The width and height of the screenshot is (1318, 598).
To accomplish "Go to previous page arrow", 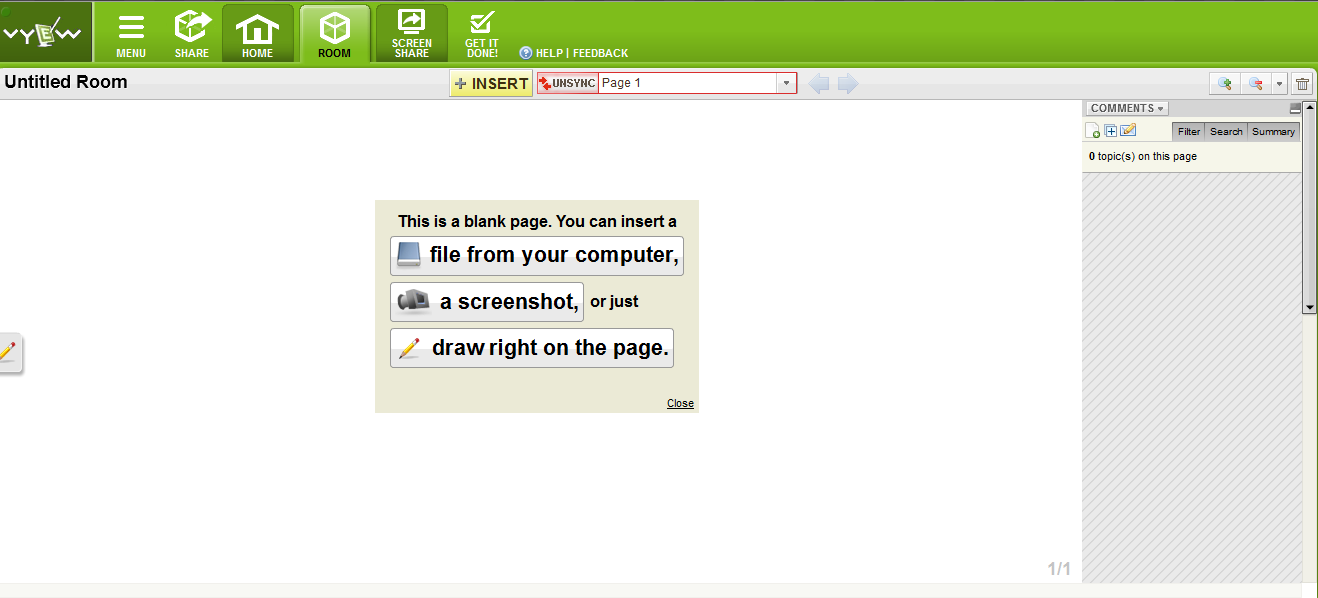I will [819, 84].
